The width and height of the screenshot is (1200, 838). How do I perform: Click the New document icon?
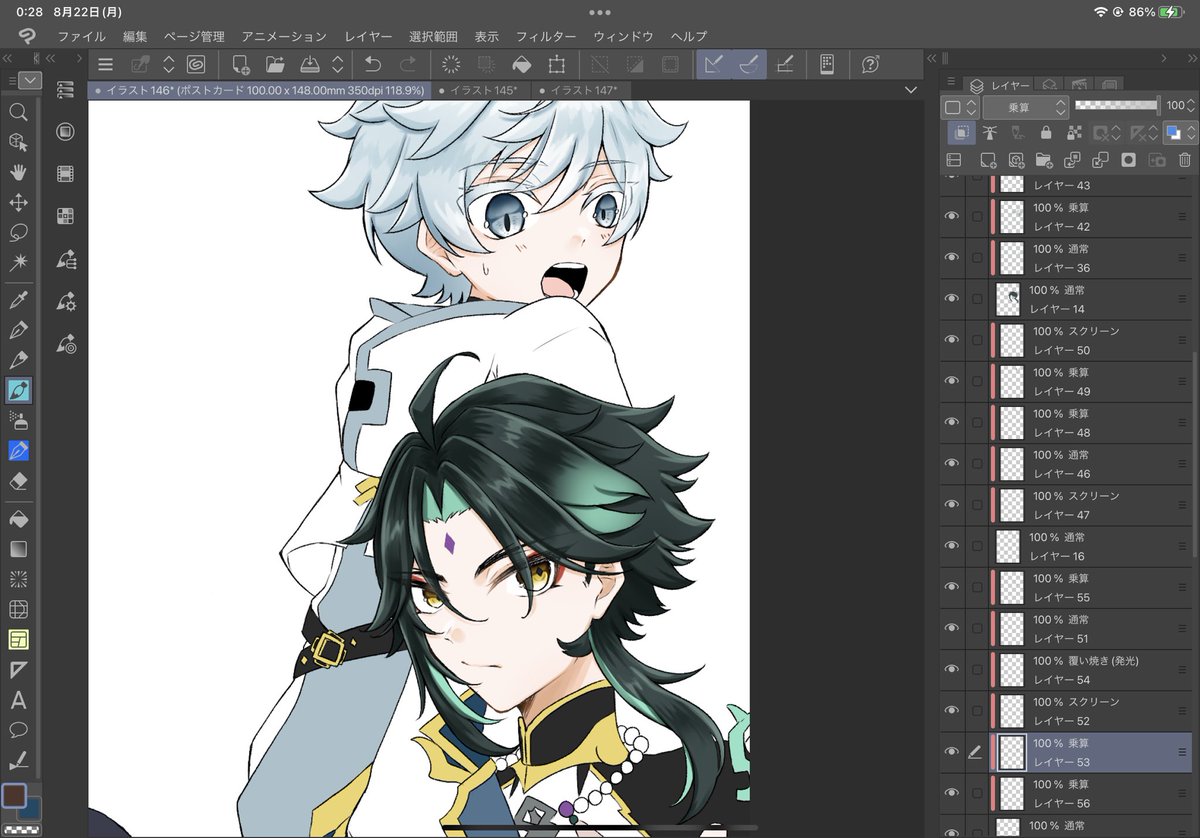click(241, 65)
